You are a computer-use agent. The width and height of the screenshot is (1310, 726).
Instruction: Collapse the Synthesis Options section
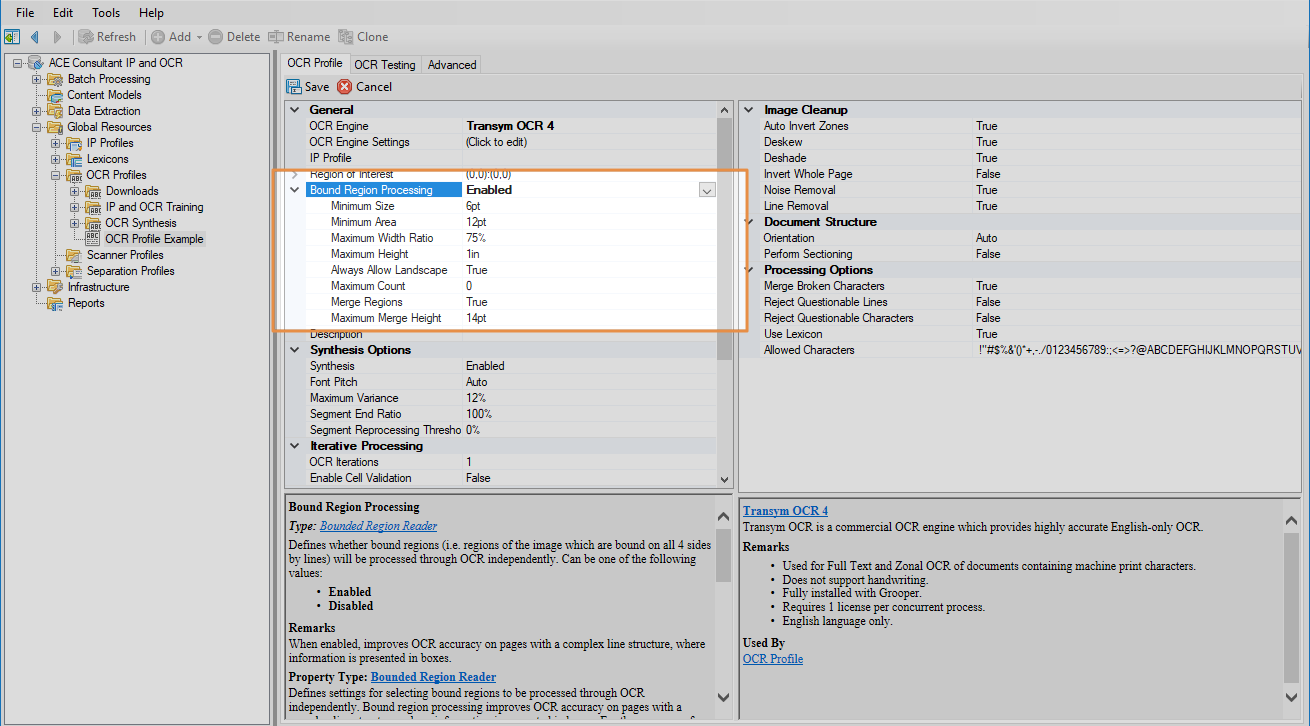[x=295, y=350]
